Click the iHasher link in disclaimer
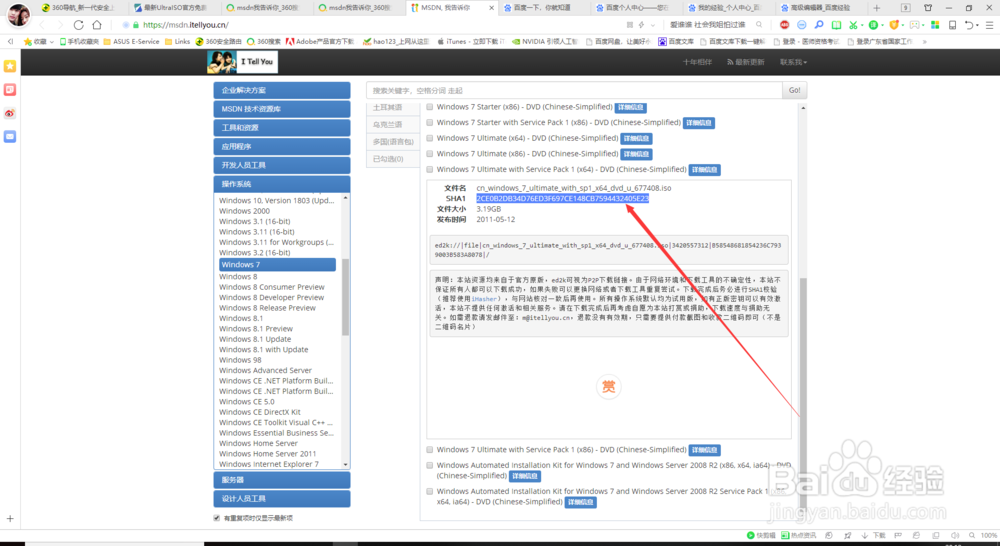1000x546 pixels. coord(485,299)
